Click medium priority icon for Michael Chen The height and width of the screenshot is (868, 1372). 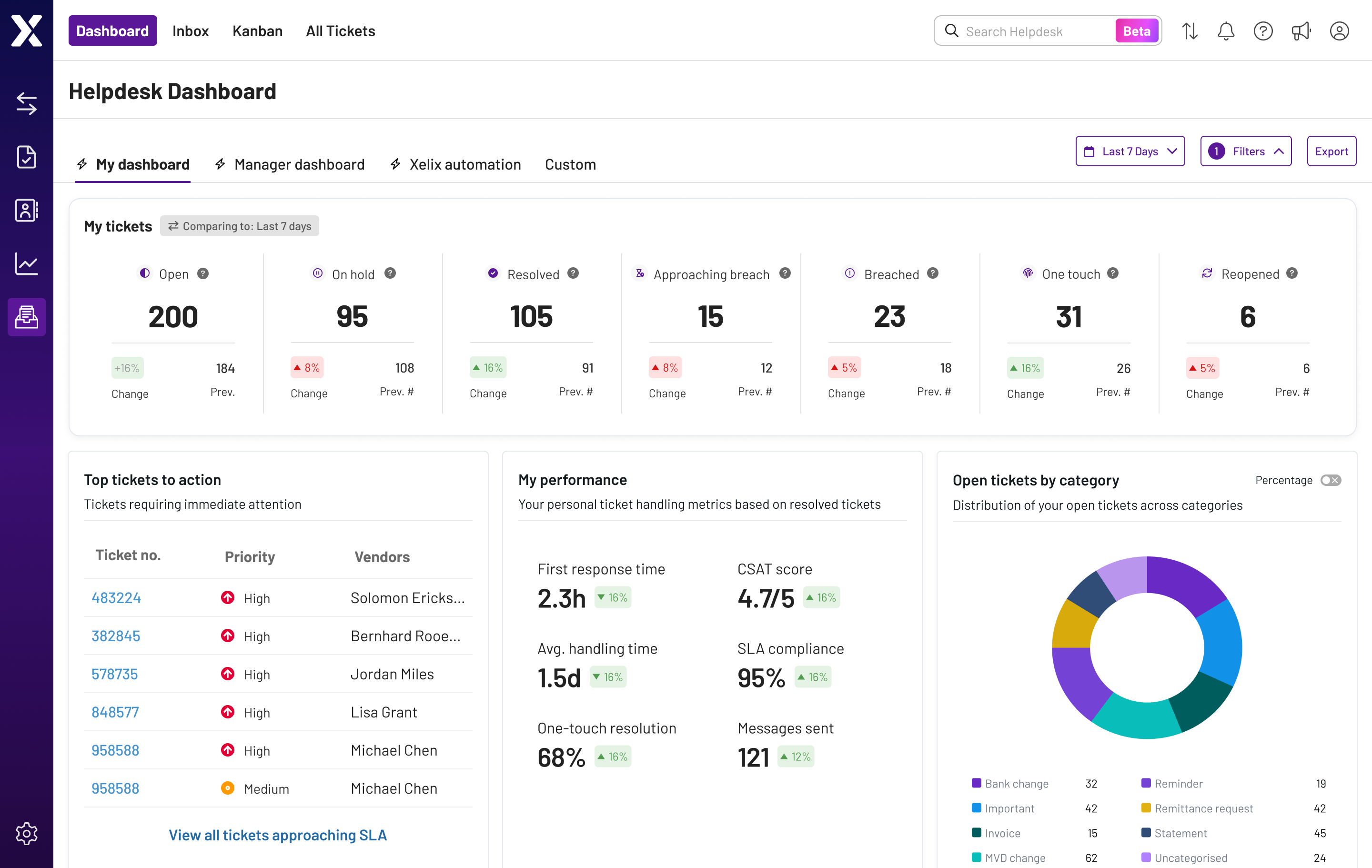[227, 788]
